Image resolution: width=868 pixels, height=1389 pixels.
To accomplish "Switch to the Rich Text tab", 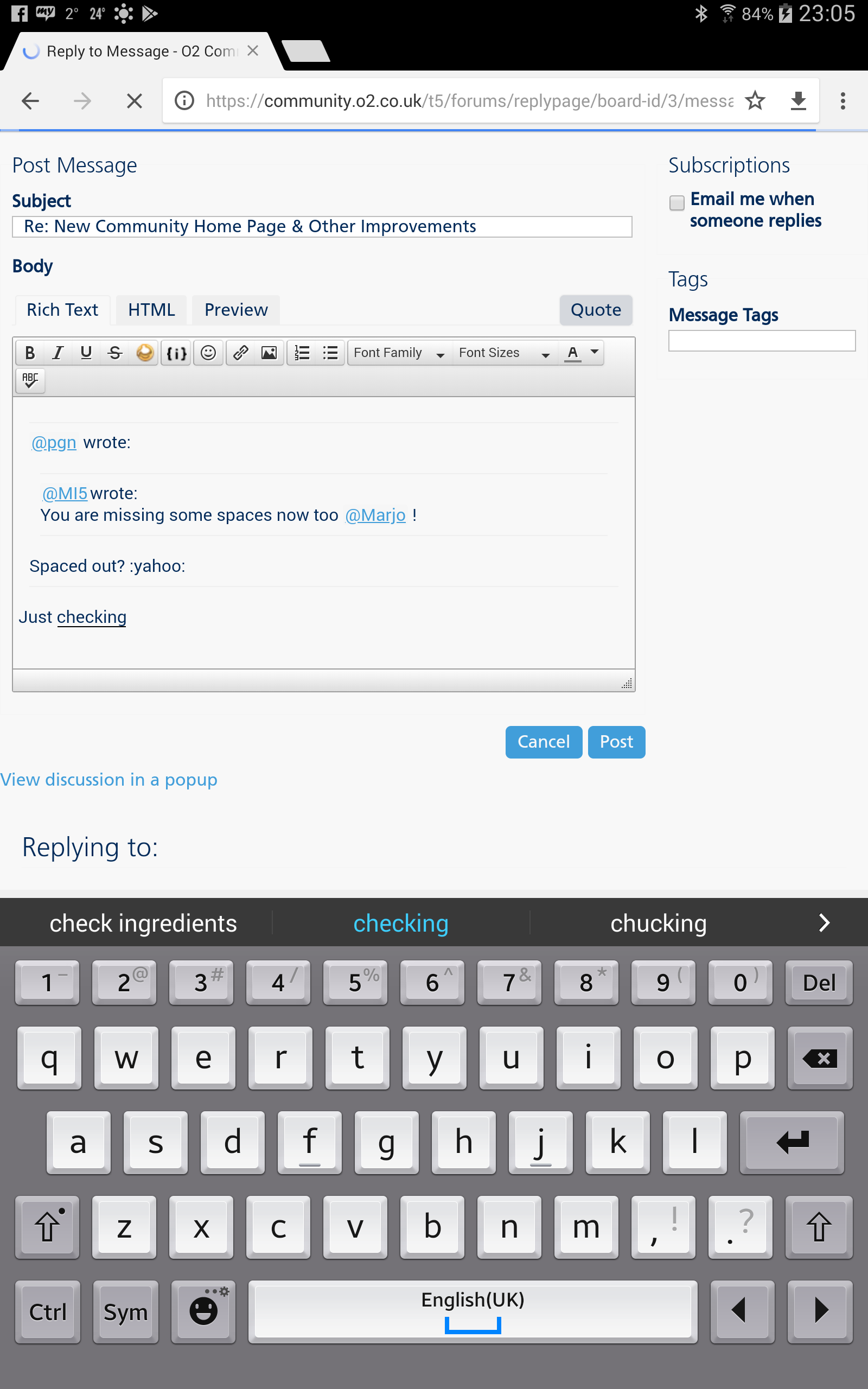I will 62,310.
